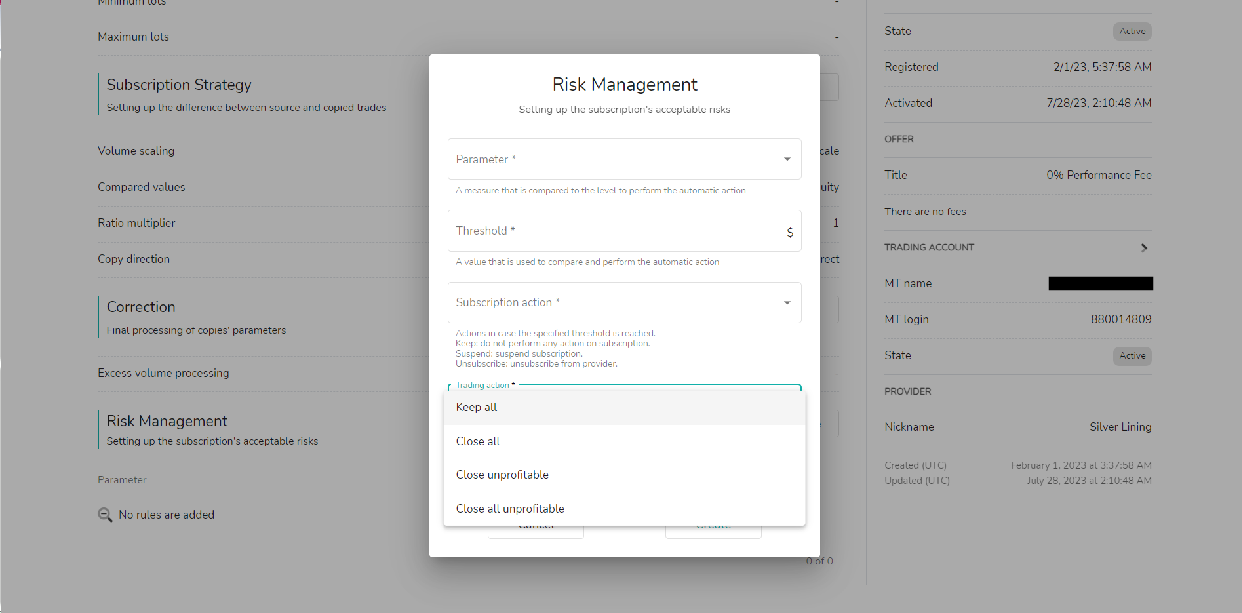Click the No rules are added message

(166, 515)
